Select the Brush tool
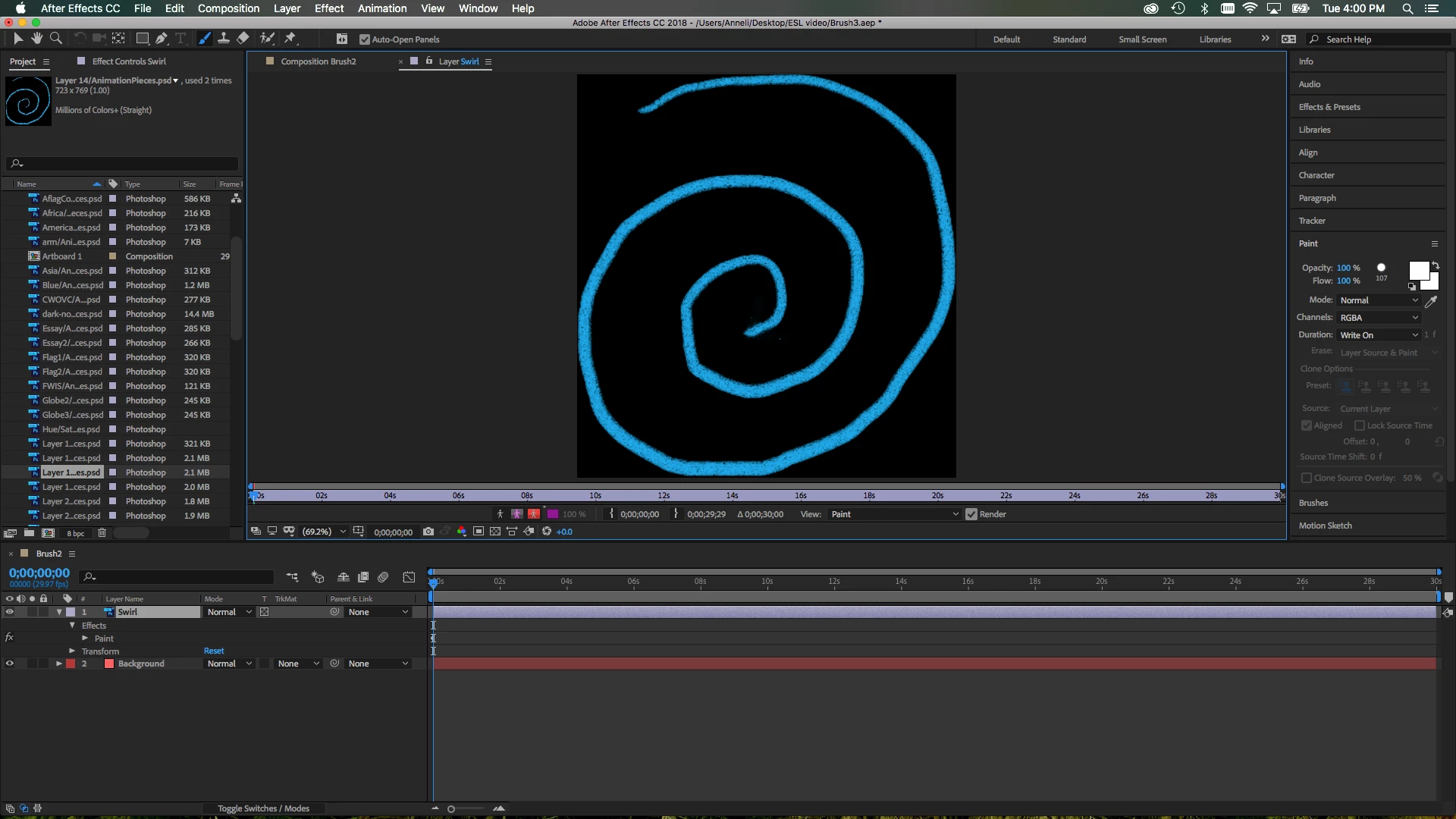Image resolution: width=1456 pixels, height=819 pixels. tap(205, 38)
